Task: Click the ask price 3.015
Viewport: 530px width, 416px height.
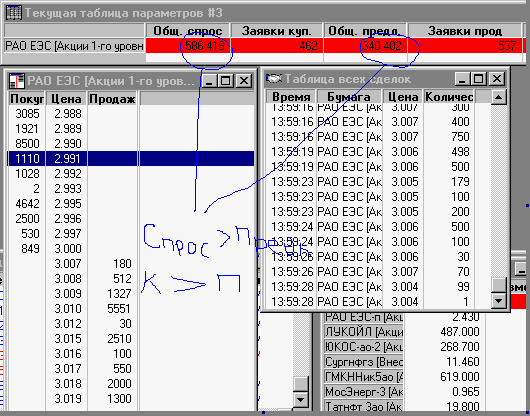Action: [68, 339]
